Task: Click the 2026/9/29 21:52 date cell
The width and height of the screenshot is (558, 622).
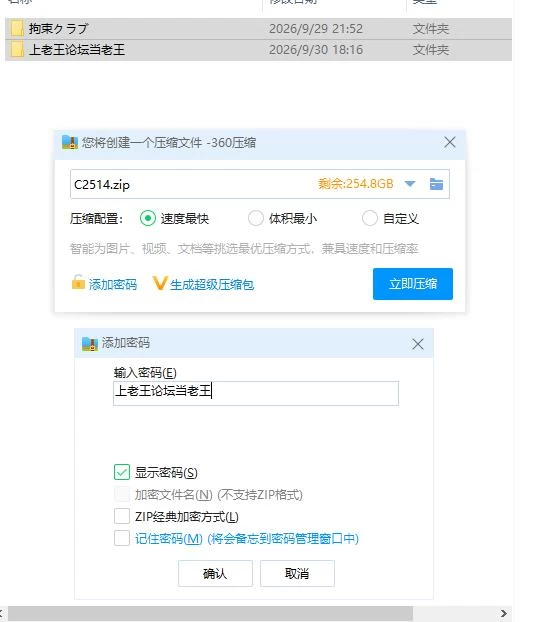Action: tap(316, 29)
